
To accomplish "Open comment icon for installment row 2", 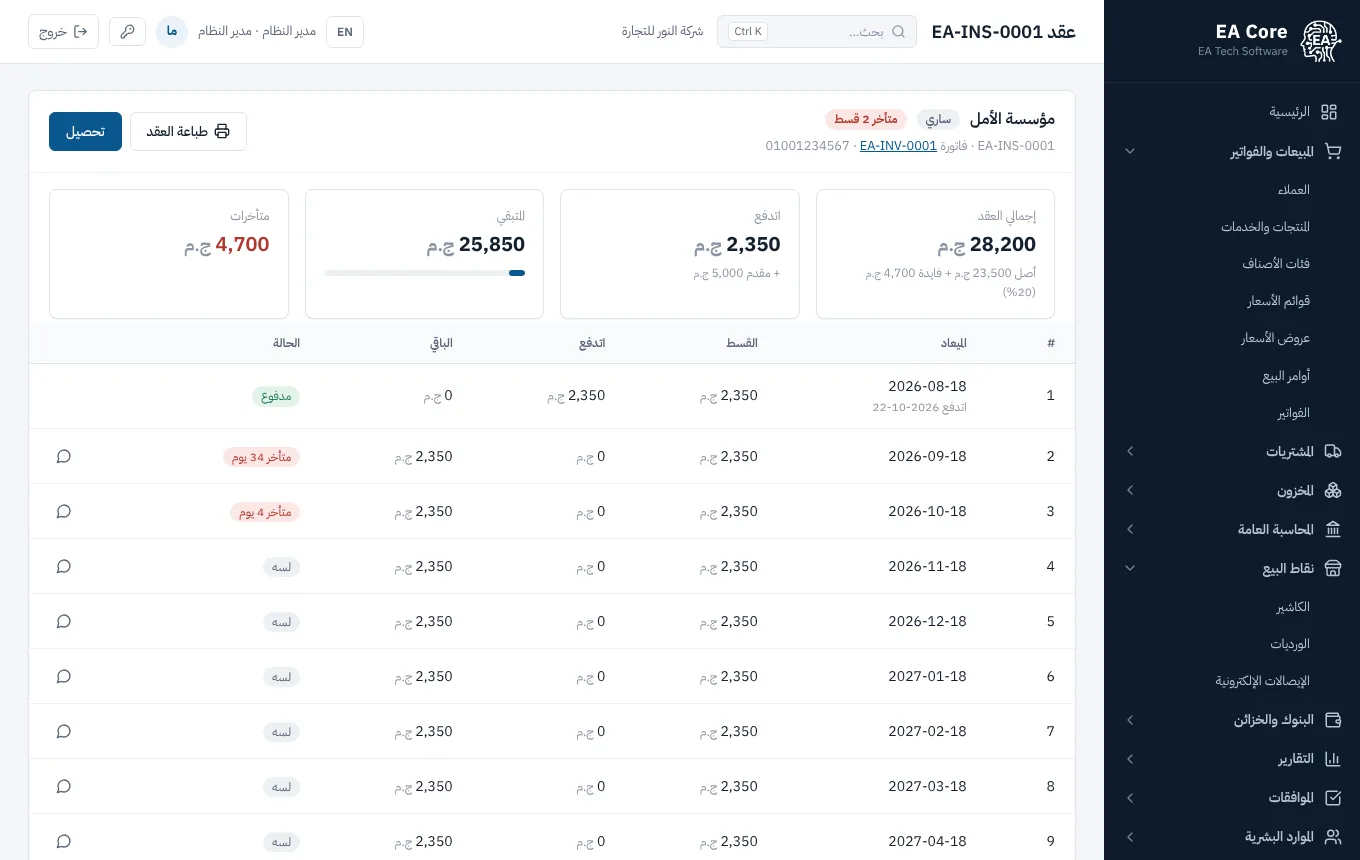I will (64, 456).
